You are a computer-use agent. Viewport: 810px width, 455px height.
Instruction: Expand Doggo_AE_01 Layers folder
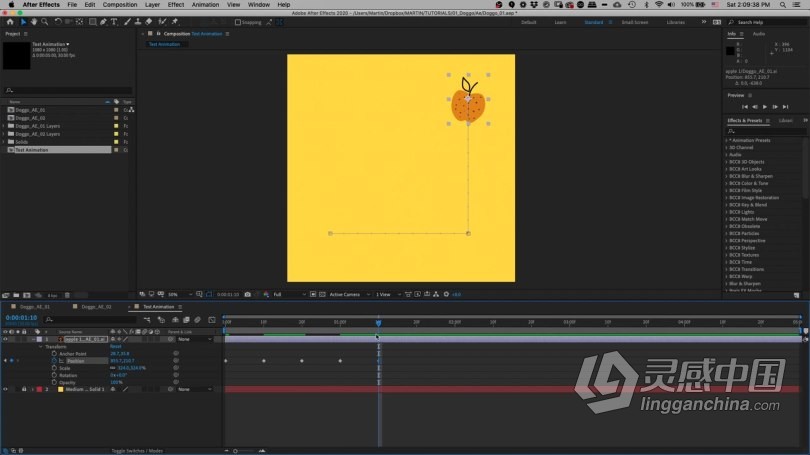click(4, 126)
